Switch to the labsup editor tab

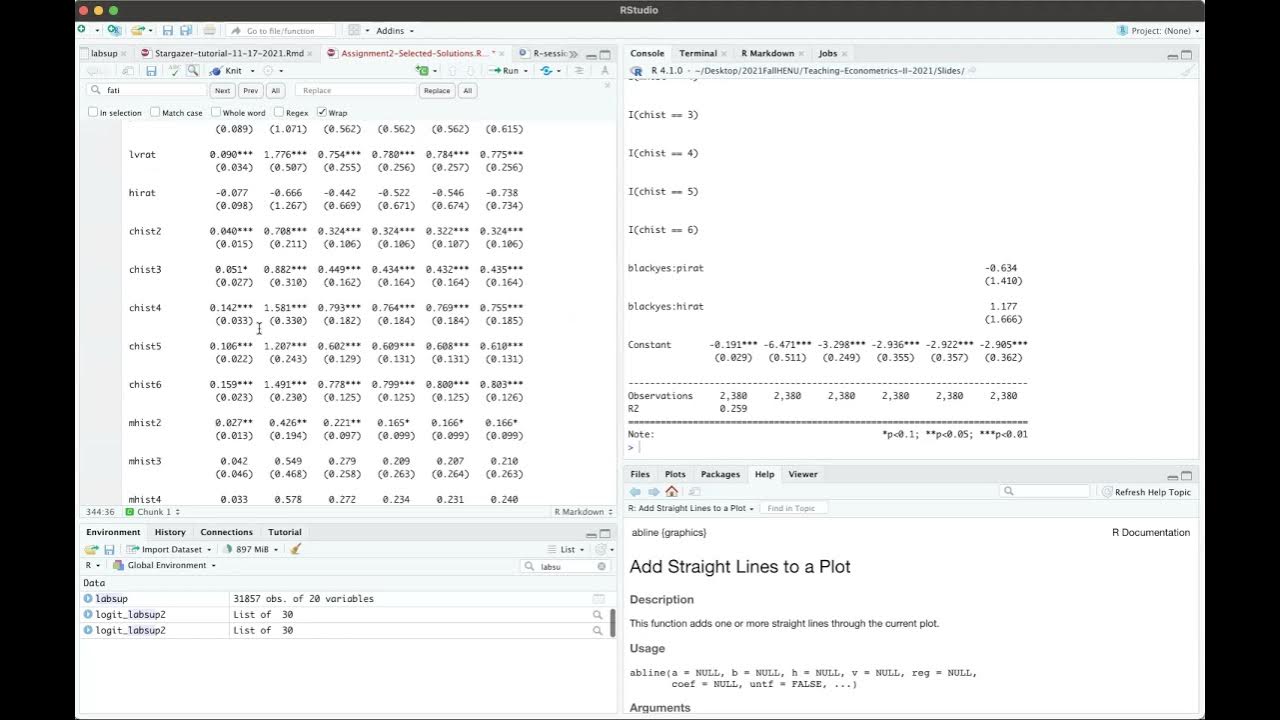click(104, 53)
